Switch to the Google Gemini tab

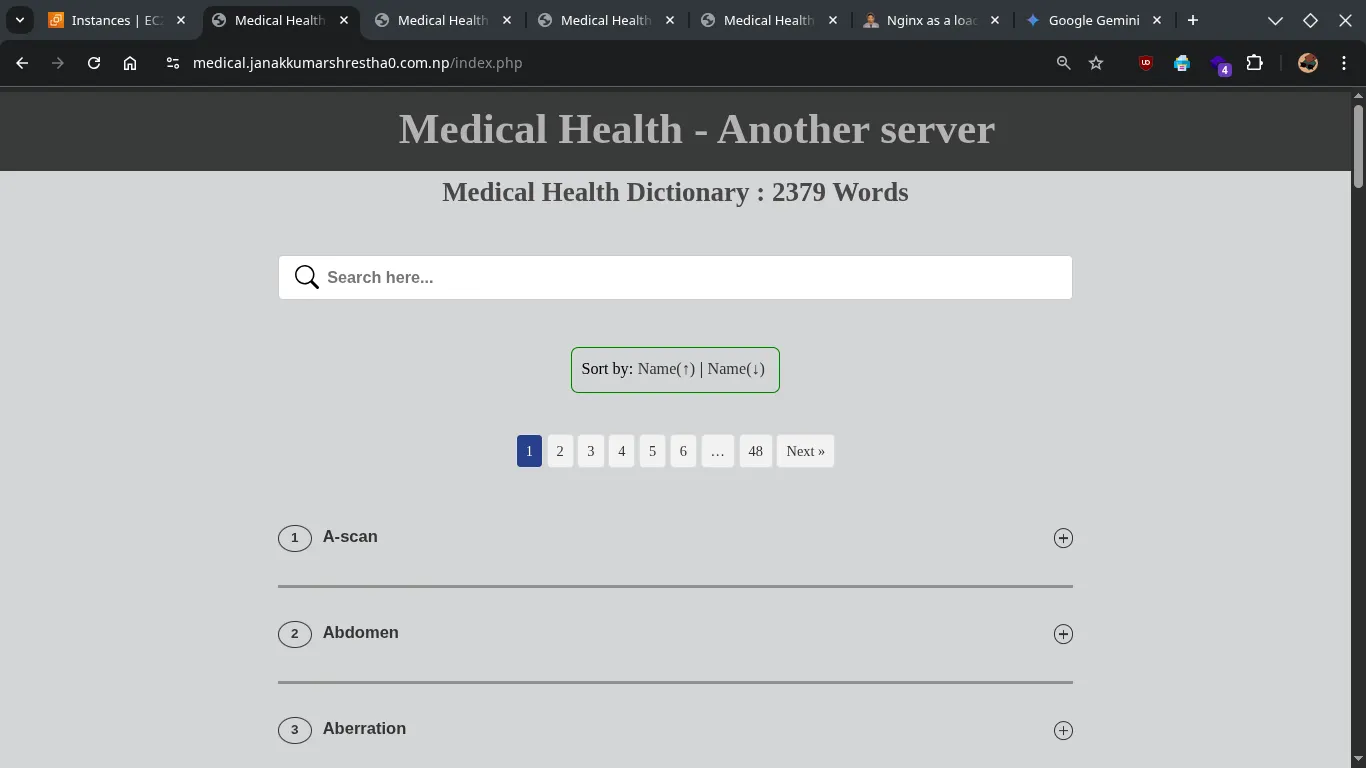(1093, 20)
